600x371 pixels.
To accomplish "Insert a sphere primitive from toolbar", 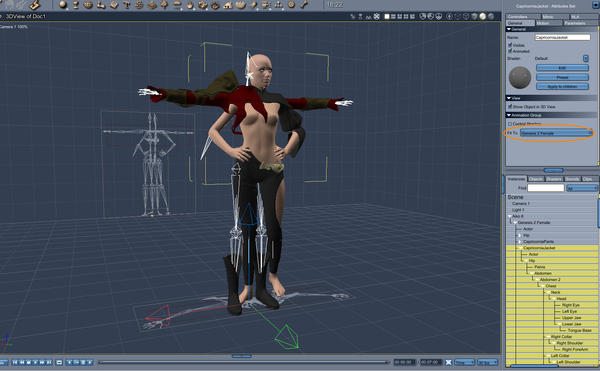I will (63, 5).
